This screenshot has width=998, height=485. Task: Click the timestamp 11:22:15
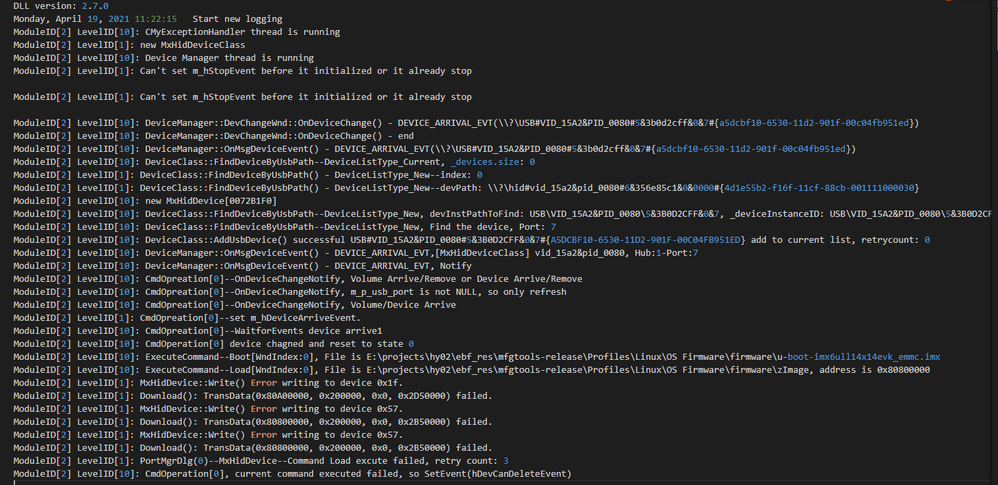coord(156,19)
